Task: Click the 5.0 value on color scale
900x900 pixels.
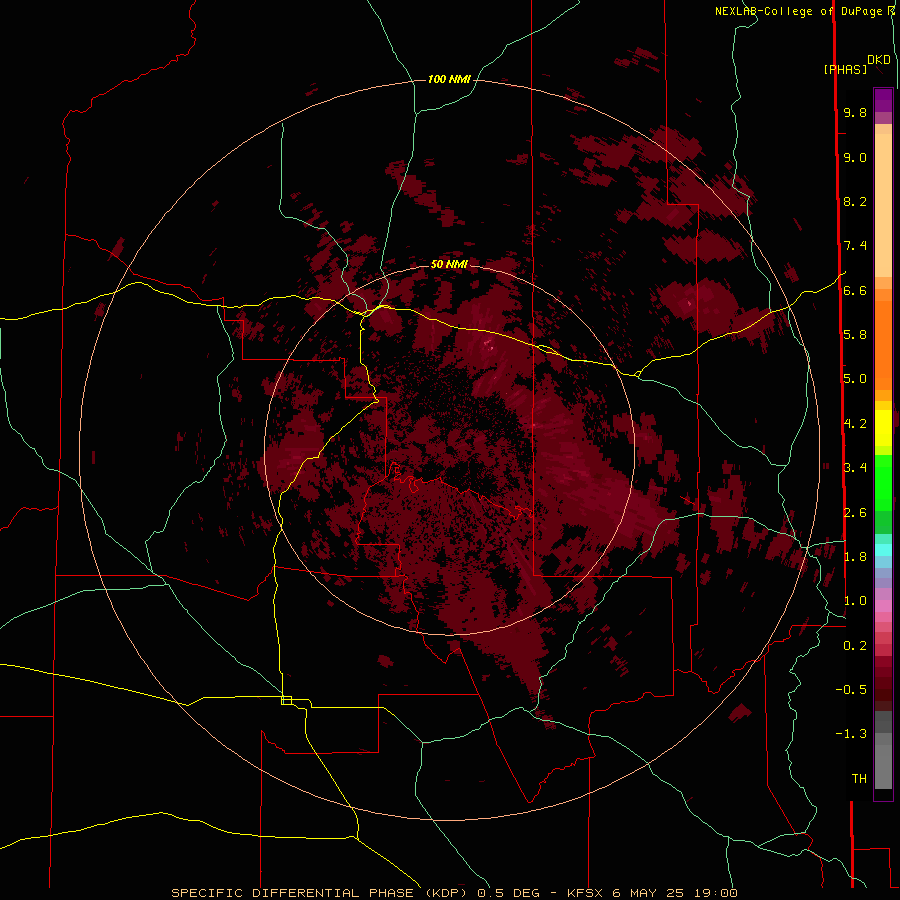Action: 855,379
